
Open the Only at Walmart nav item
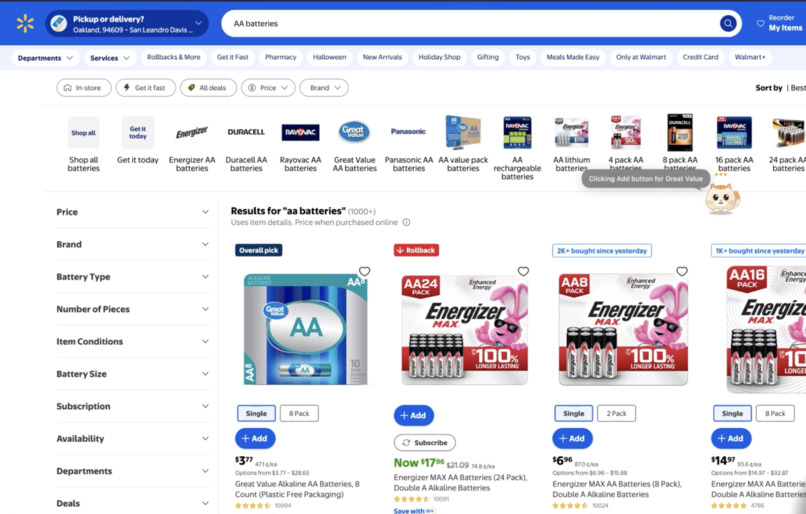point(641,57)
